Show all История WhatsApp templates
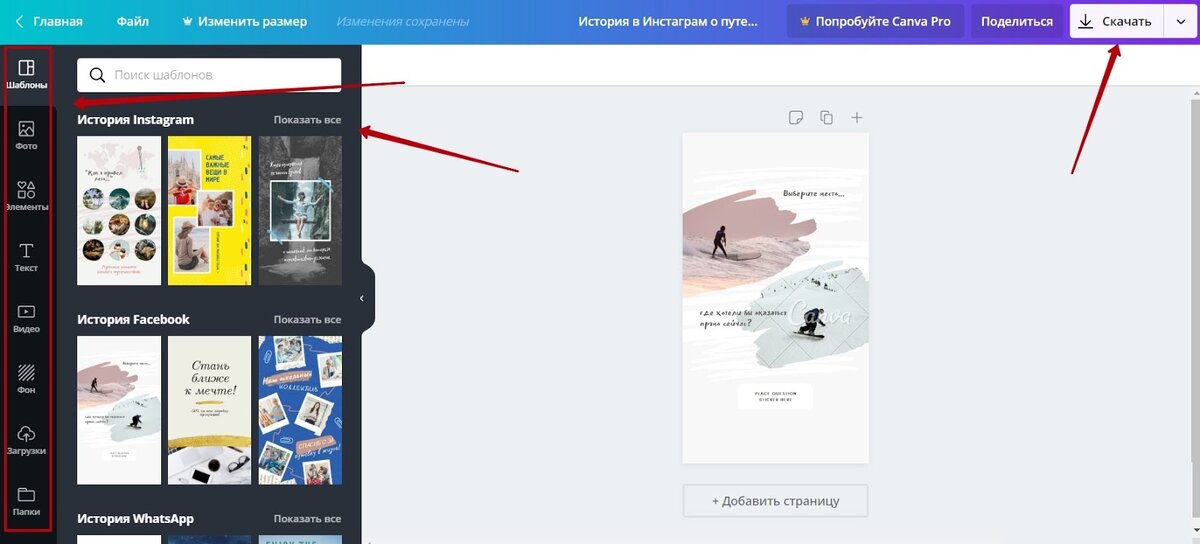The height and width of the screenshot is (544, 1200). pyautogui.click(x=307, y=519)
